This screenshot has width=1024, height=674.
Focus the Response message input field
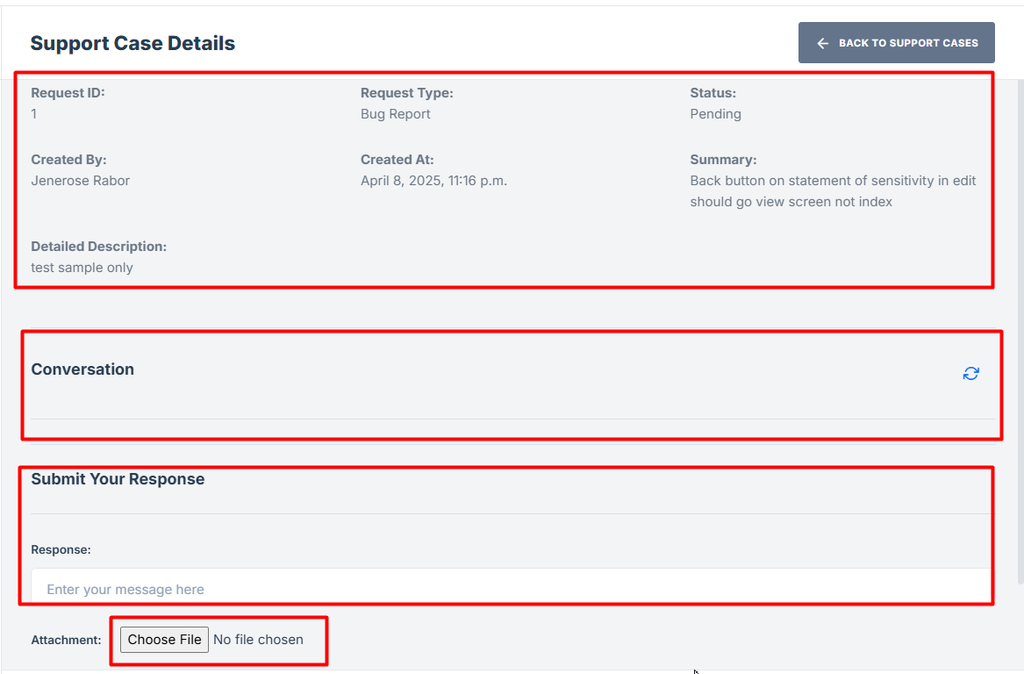[x=510, y=588]
